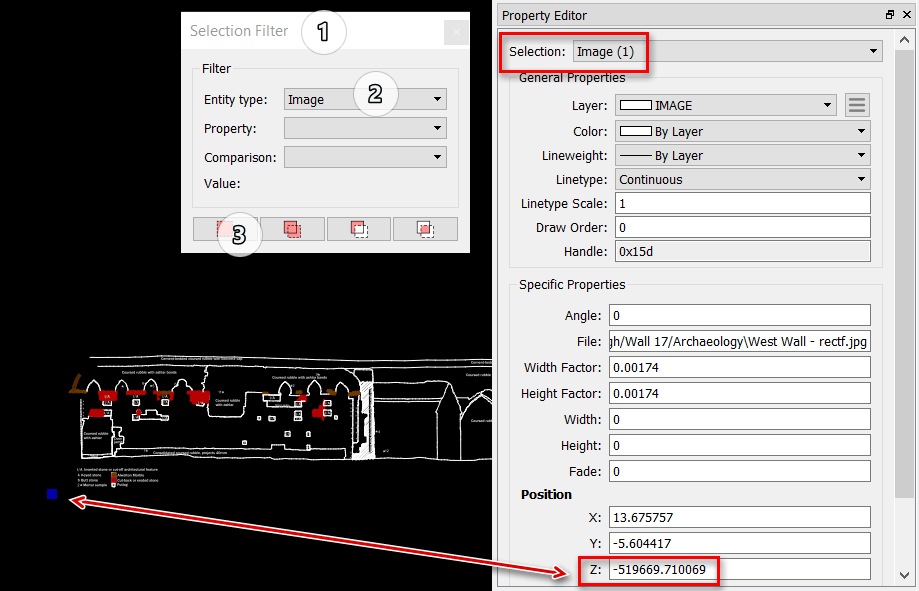Viewport: 919px width, 591px height.
Task: Click the subtract from selection filter button
Action: (359, 229)
